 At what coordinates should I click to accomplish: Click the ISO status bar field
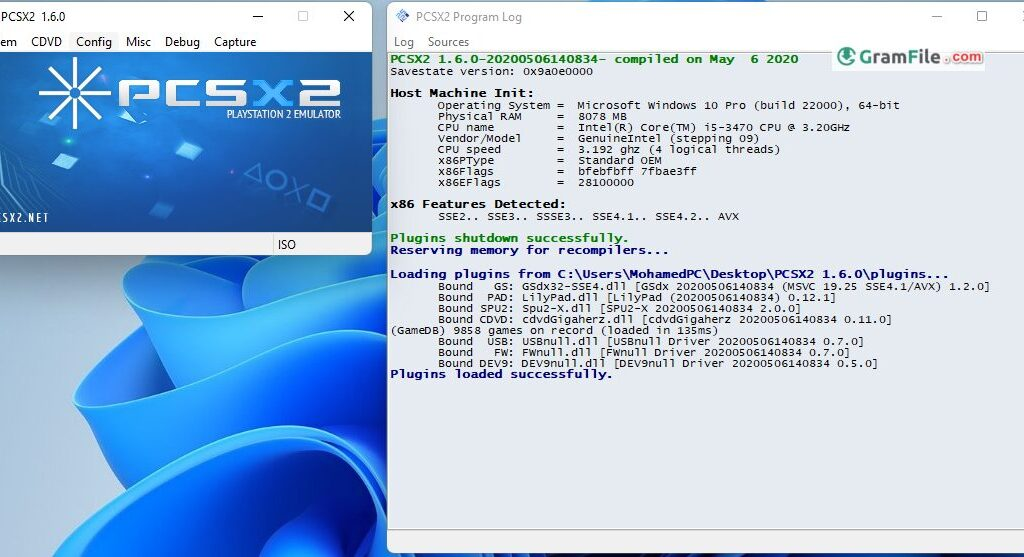click(x=287, y=245)
